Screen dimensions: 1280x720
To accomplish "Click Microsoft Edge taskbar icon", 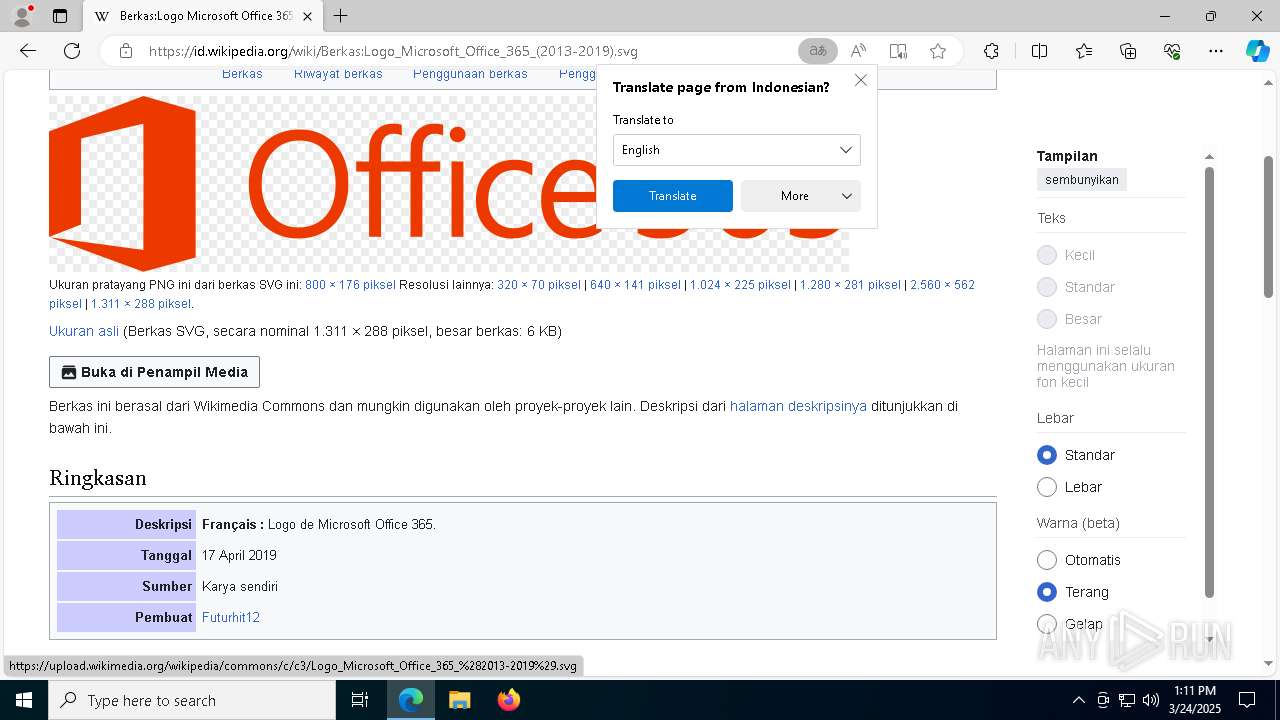I will coord(411,700).
